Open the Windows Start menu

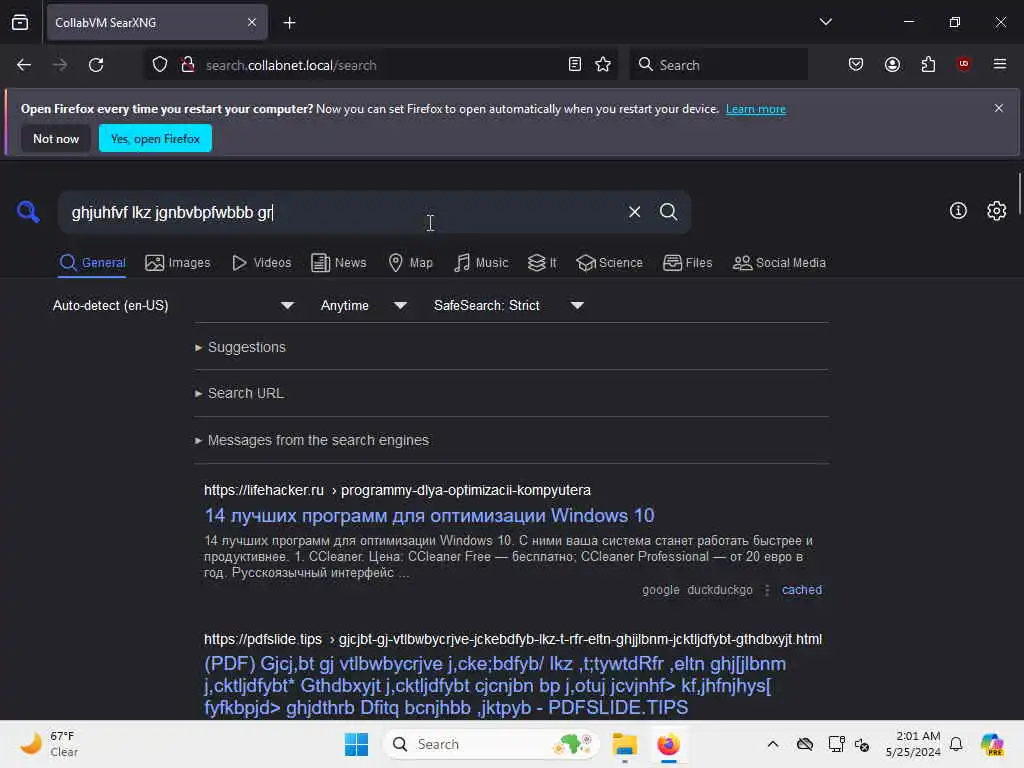click(356, 744)
